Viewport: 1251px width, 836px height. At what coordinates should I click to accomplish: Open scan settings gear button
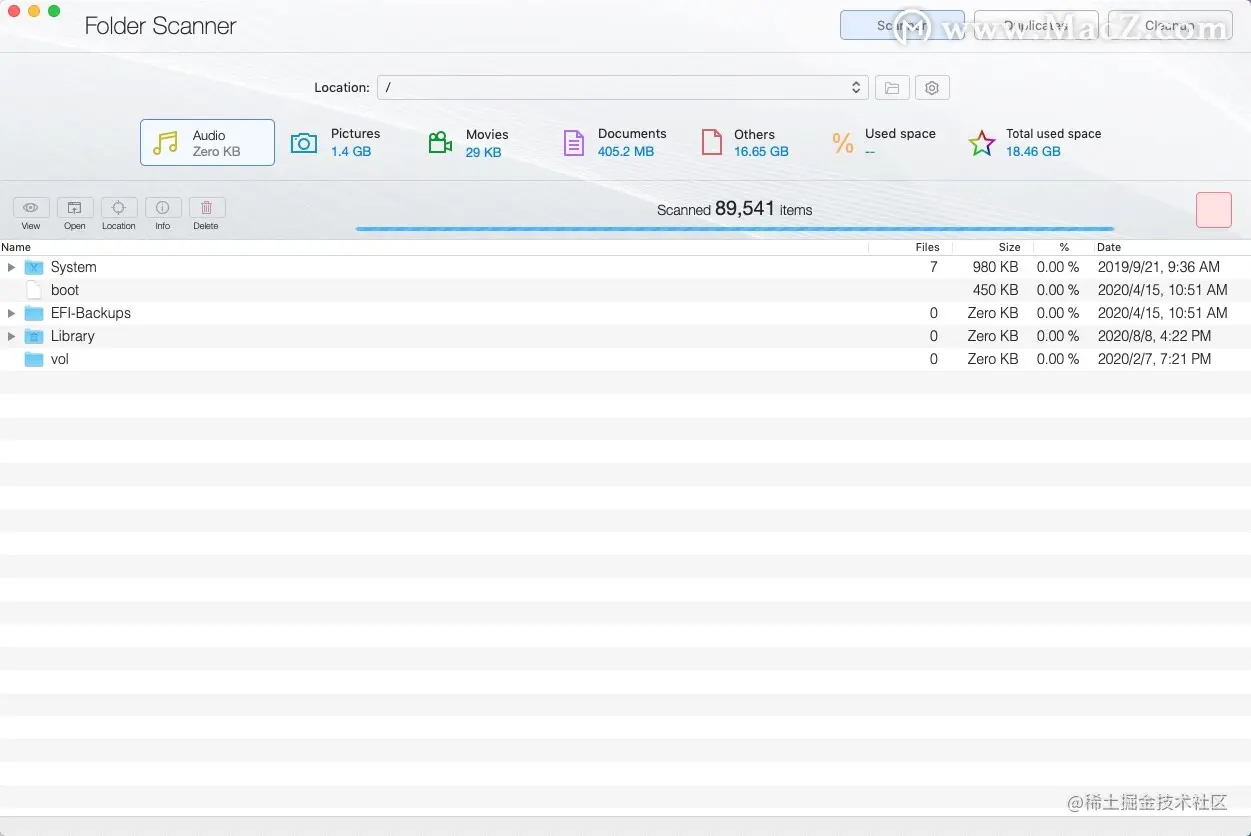click(x=932, y=88)
